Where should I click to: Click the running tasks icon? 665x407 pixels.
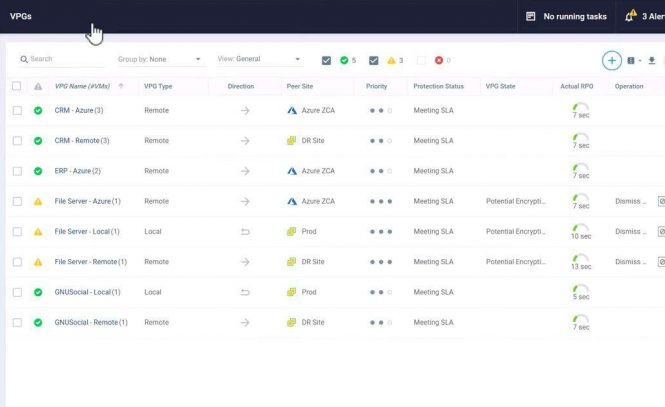(531, 16)
